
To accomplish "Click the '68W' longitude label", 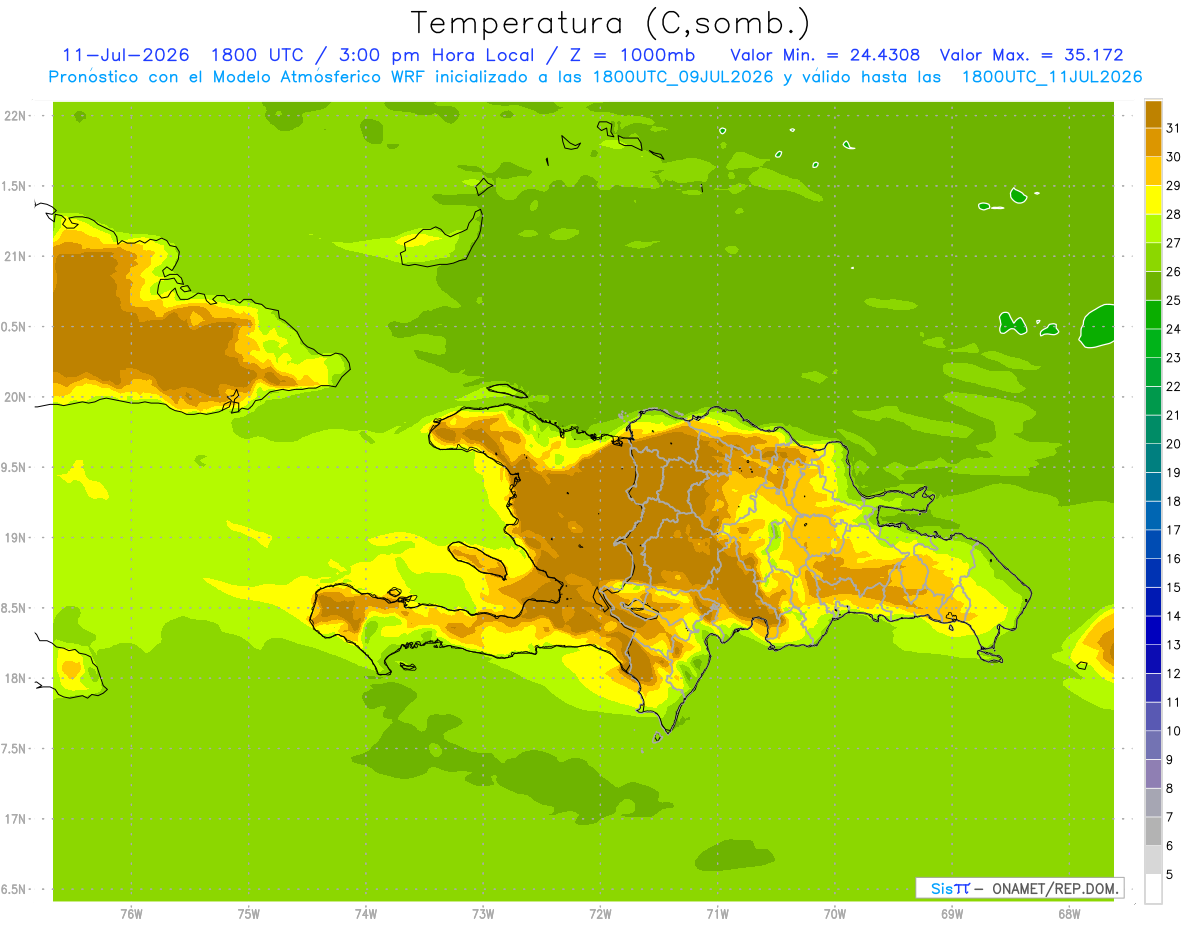I will pyautogui.click(x=1069, y=914).
